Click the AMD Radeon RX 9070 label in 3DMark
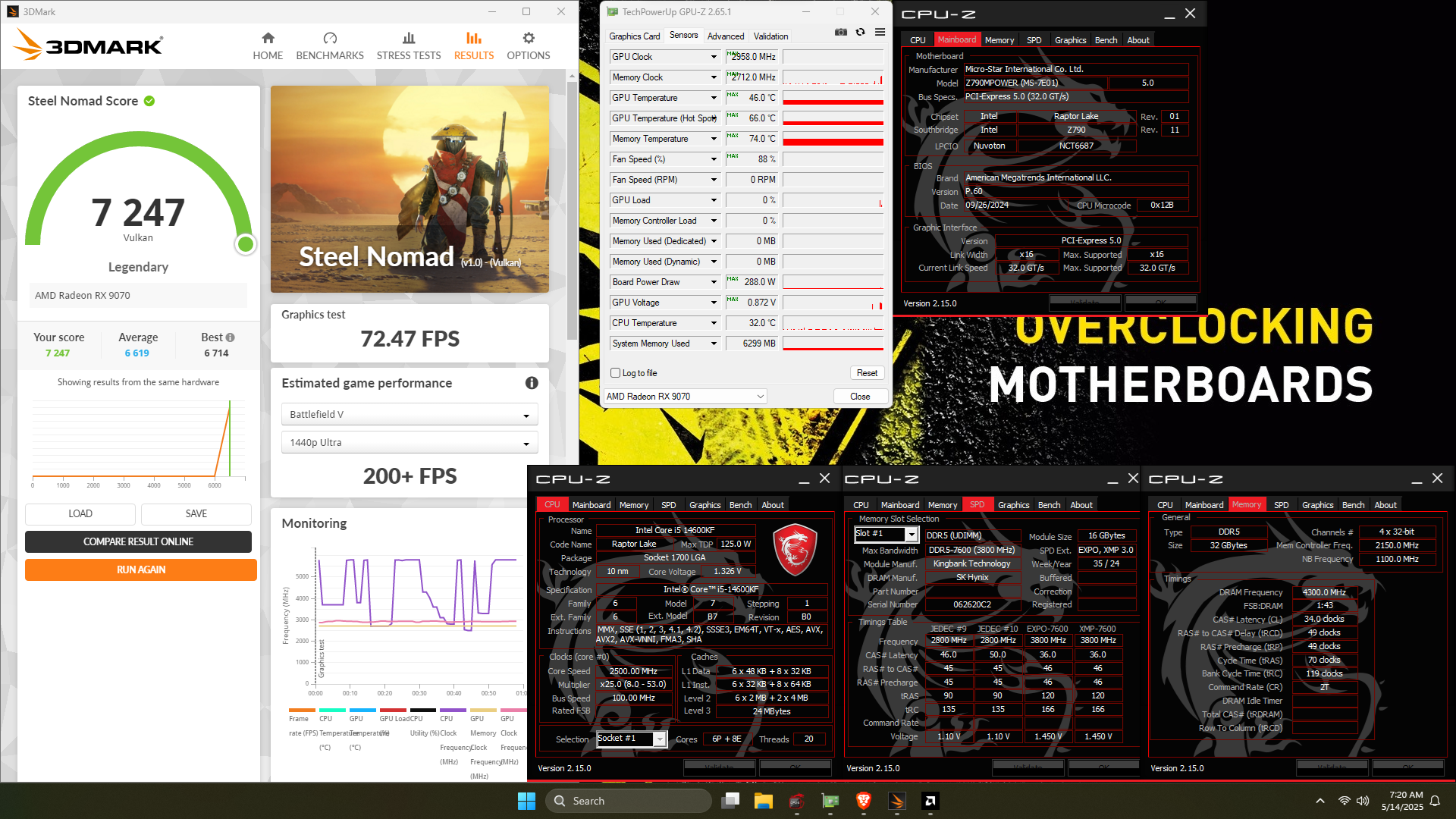The width and height of the screenshot is (1456, 819). (83, 296)
